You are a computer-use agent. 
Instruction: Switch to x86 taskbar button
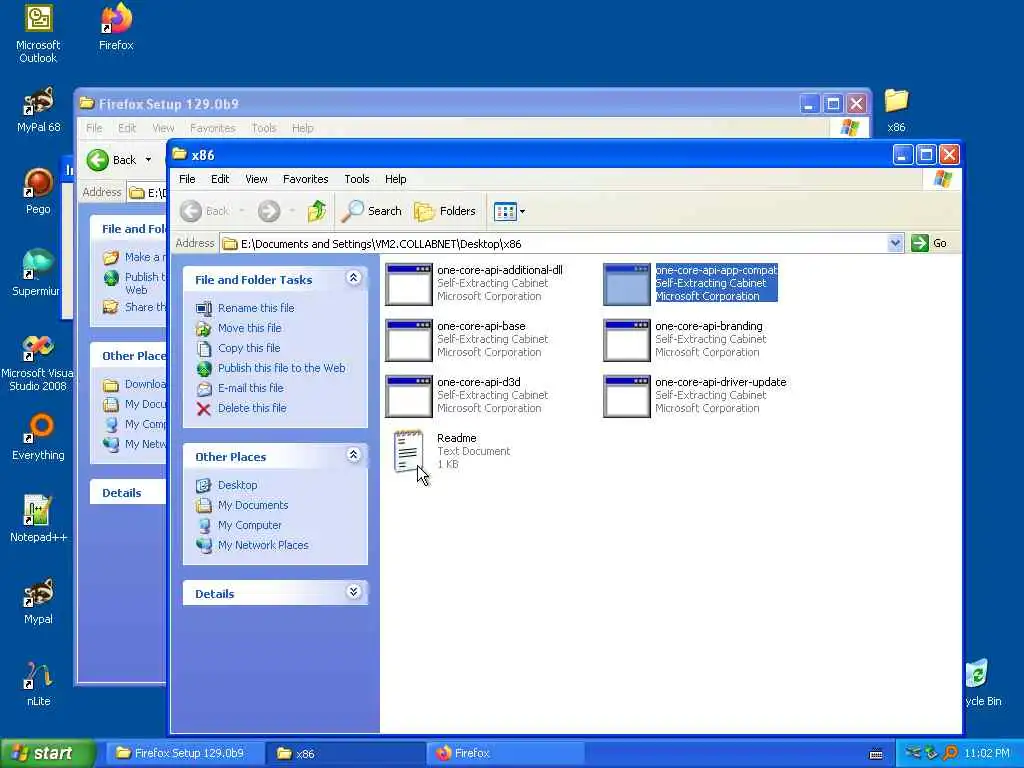pyautogui.click(x=345, y=753)
